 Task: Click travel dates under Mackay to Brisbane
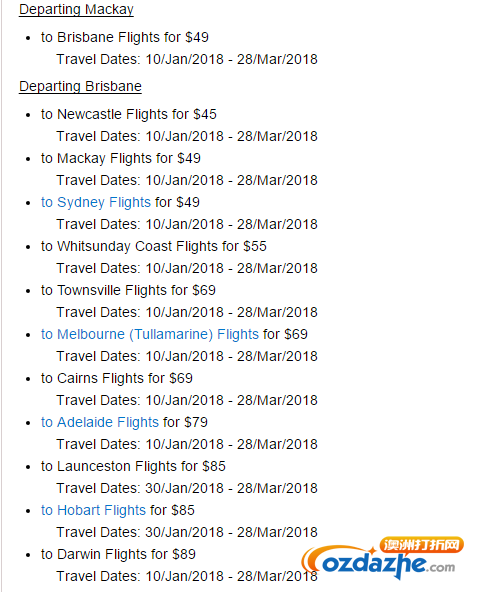pyautogui.click(x=187, y=59)
